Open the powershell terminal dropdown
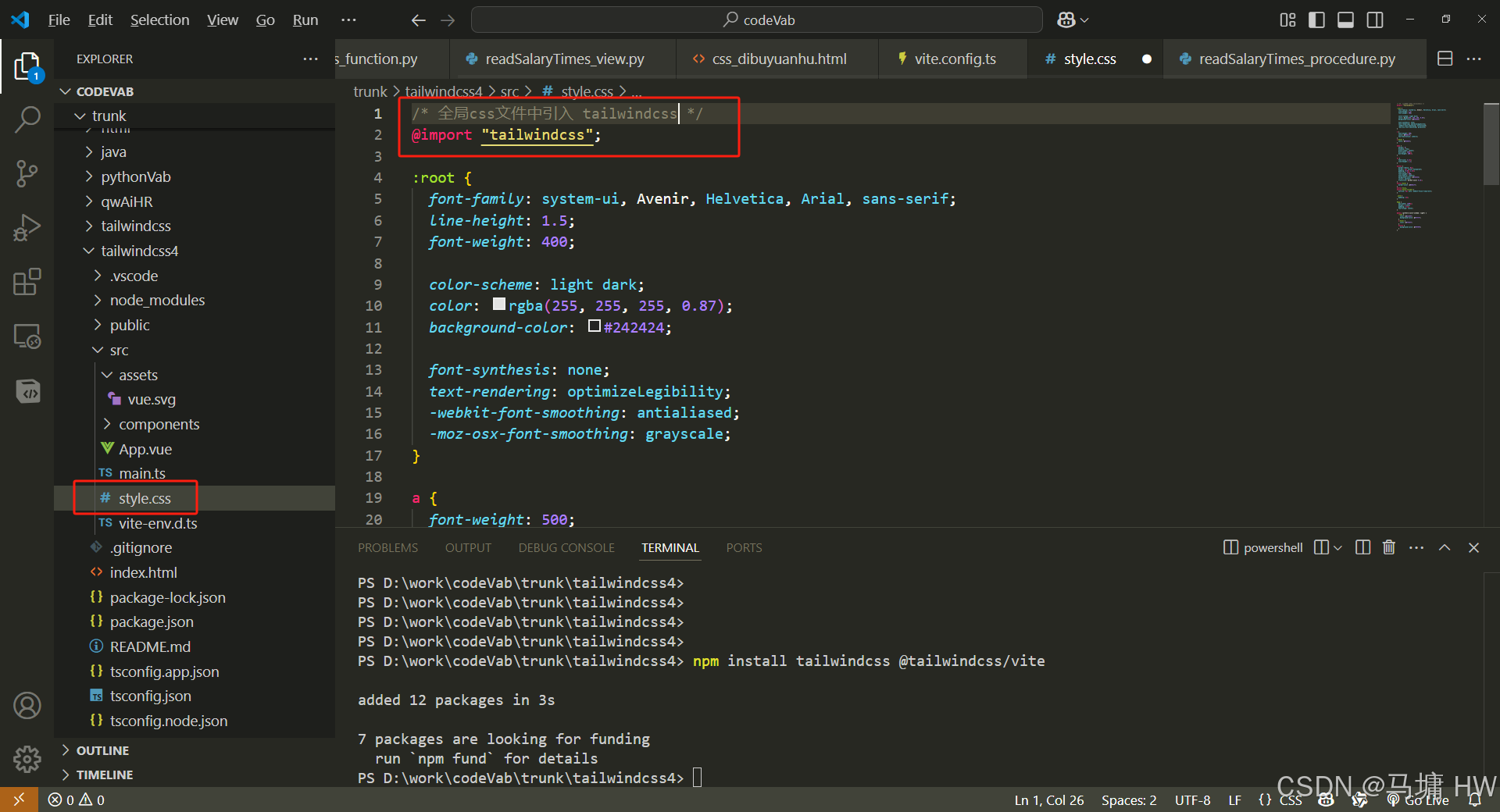 (x=1337, y=547)
